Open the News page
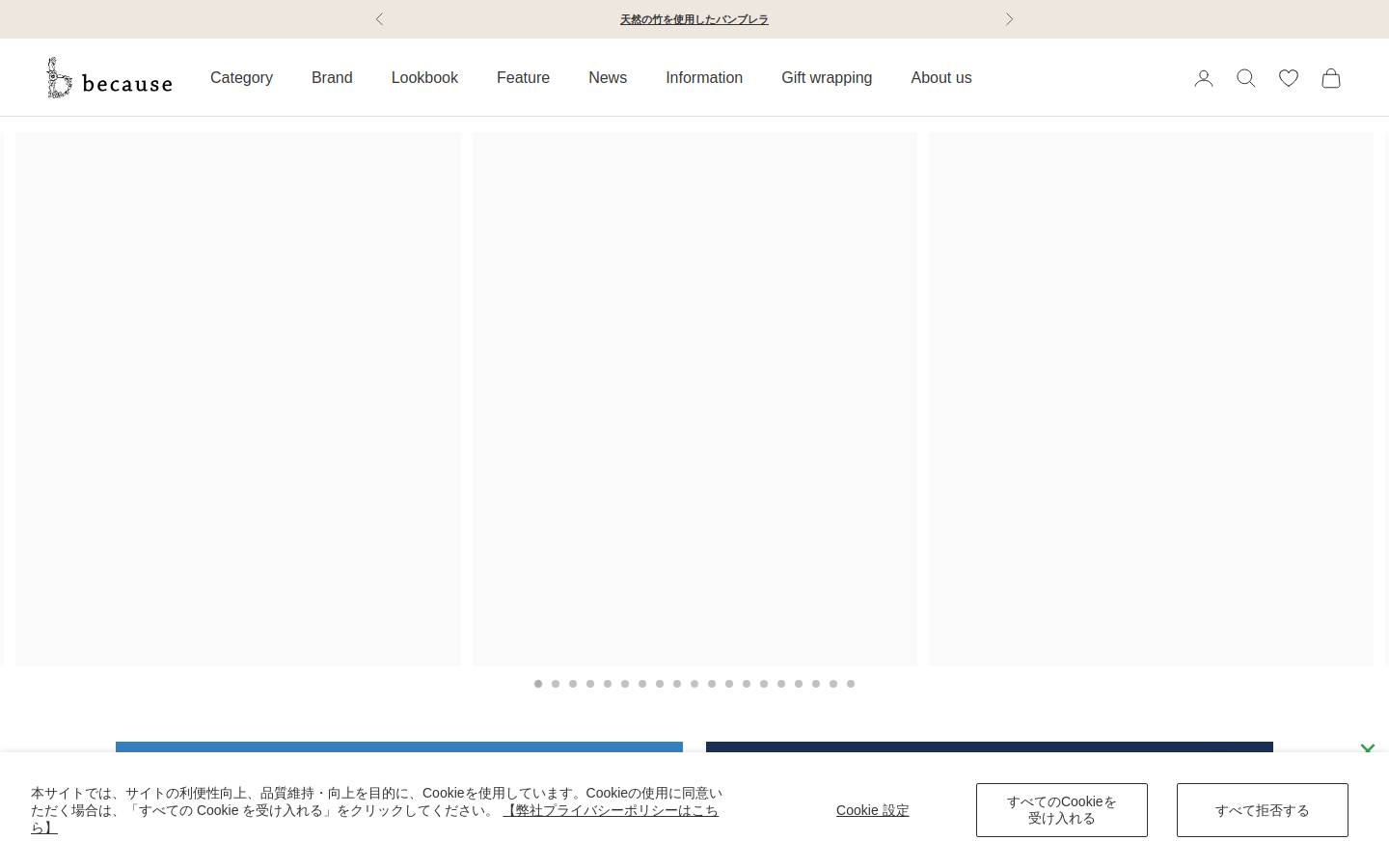The height and width of the screenshot is (868, 1389). coord(608,77)
